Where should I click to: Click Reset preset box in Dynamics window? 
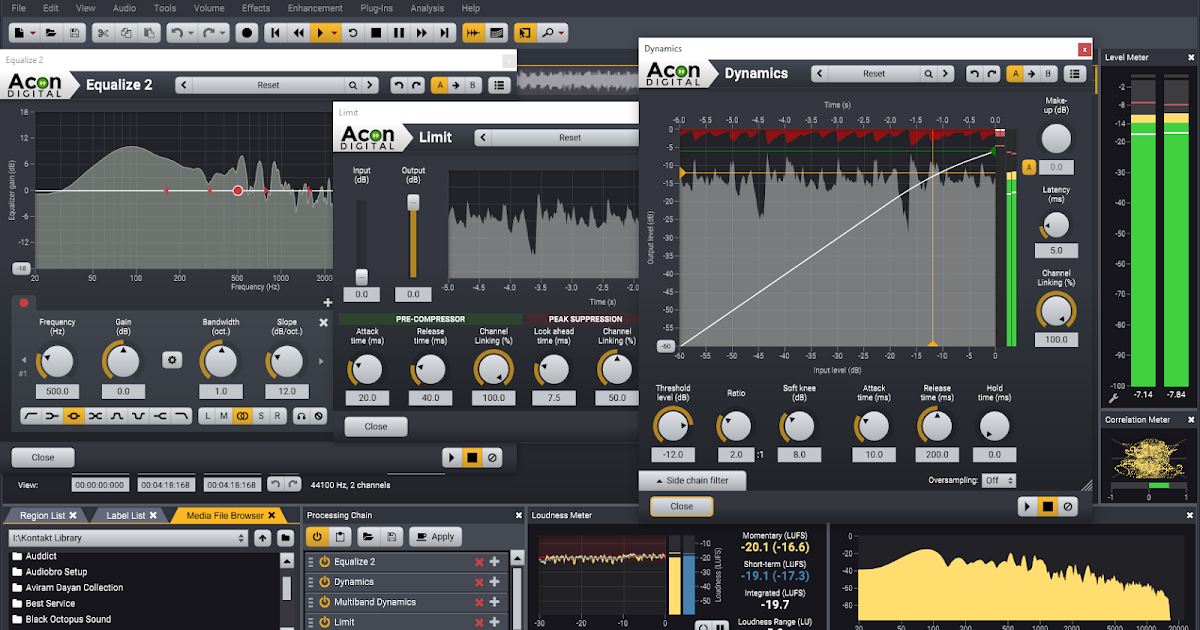[x=875, y=73]
